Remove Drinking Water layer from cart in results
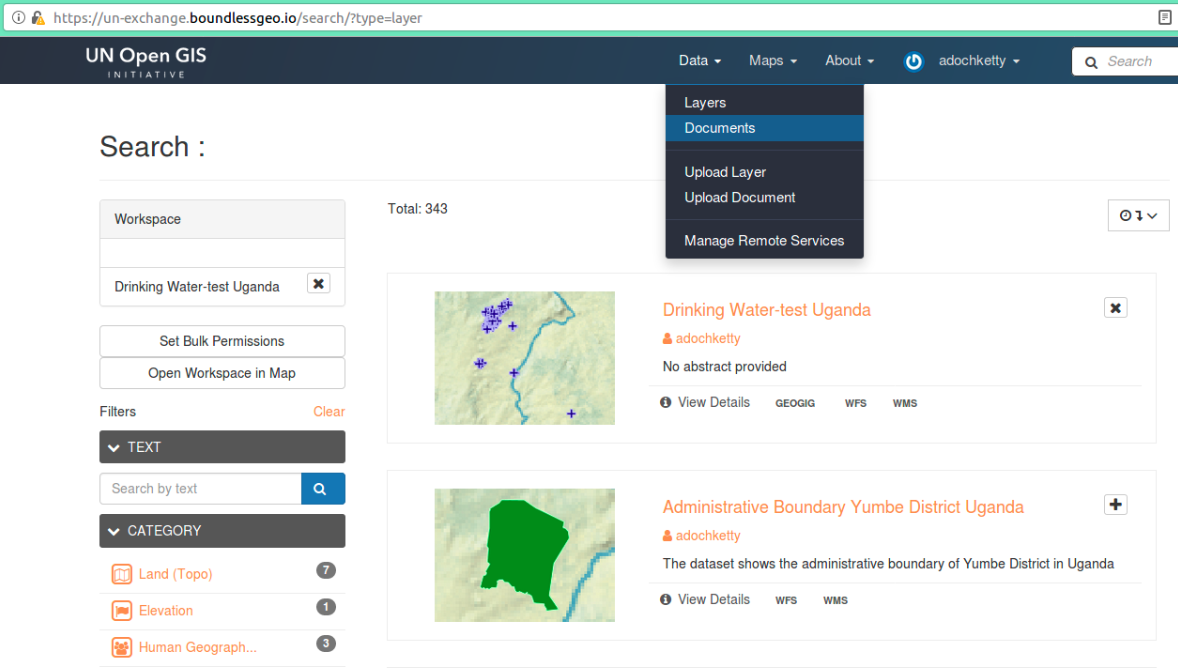This screenshot has width=1178, height=668. point(1115,308)
